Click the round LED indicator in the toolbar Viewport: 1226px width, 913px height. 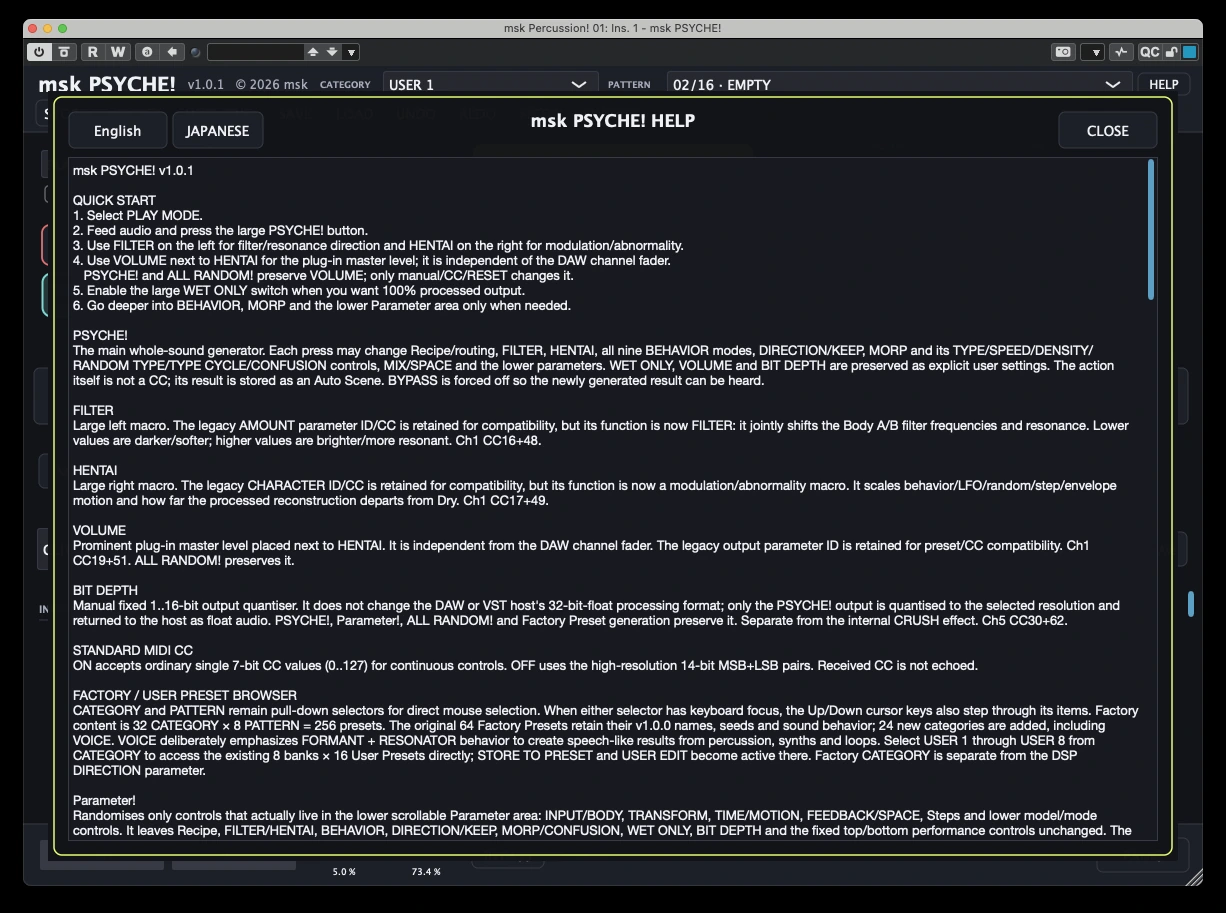(196, 52)
